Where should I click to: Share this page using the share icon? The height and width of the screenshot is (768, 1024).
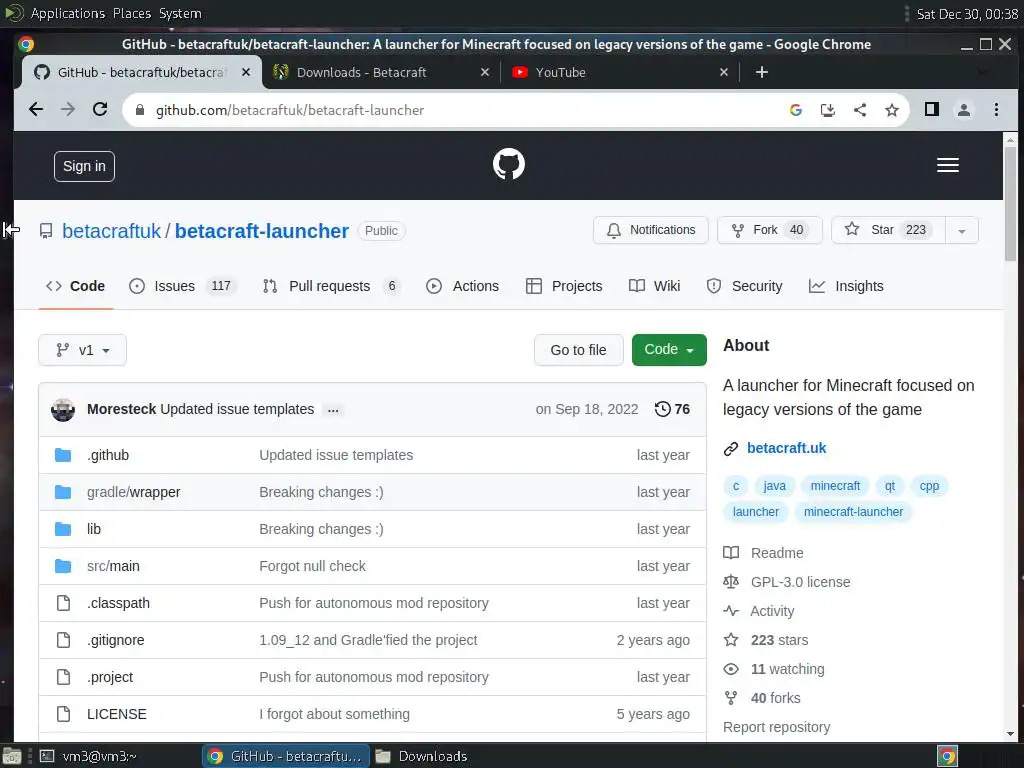(x=860, y=110)
